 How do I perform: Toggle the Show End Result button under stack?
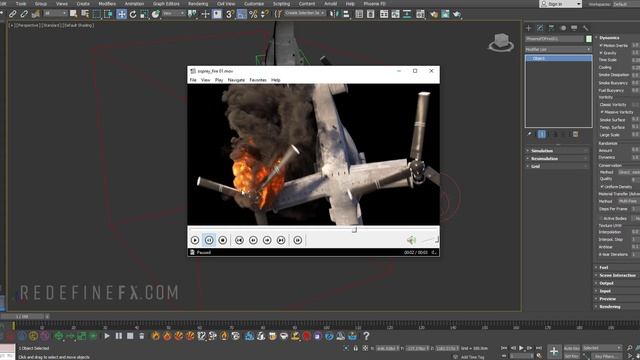[x=542, y=134]
